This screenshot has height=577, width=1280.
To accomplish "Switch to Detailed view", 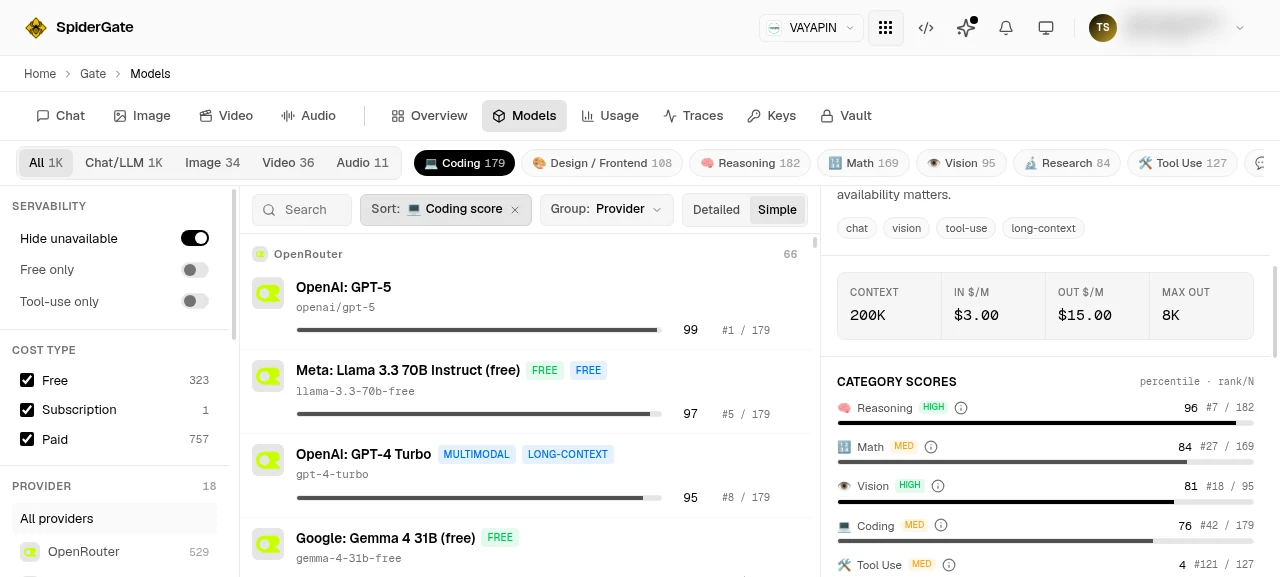I will (716, 210).
